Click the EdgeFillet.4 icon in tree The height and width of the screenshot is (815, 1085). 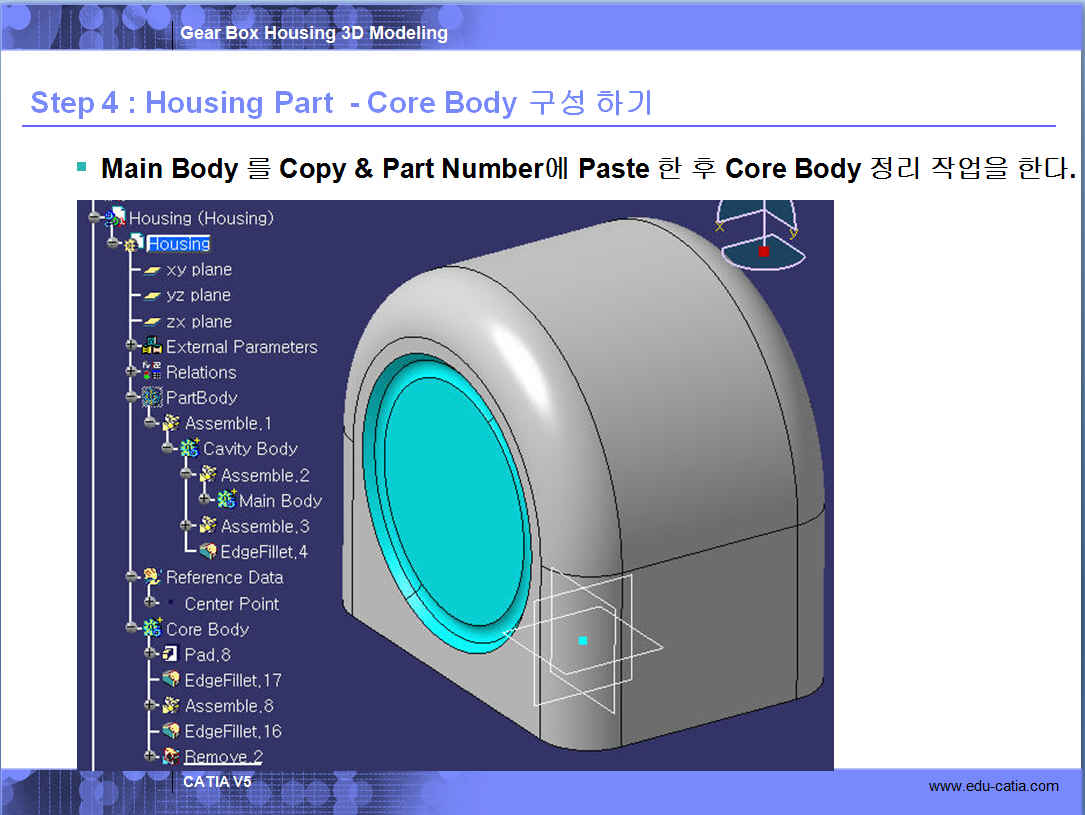207,552
